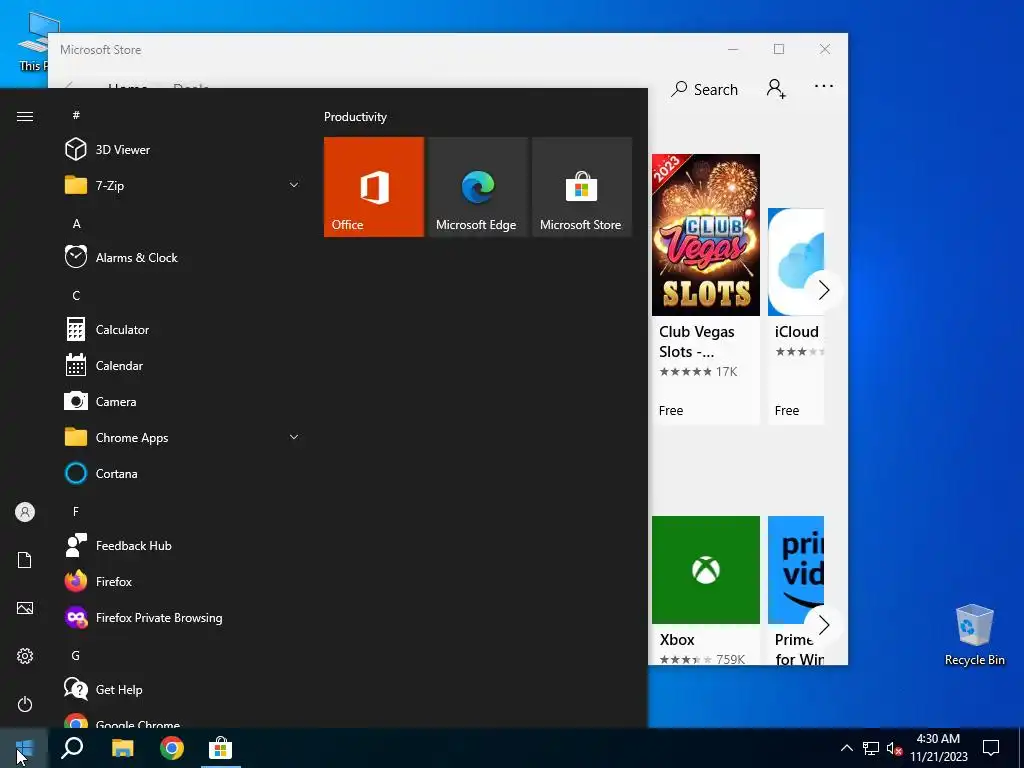Jump to apps via '#' letter header
This screenshot has height=768, width=1024.
click(x=76, y=115)
